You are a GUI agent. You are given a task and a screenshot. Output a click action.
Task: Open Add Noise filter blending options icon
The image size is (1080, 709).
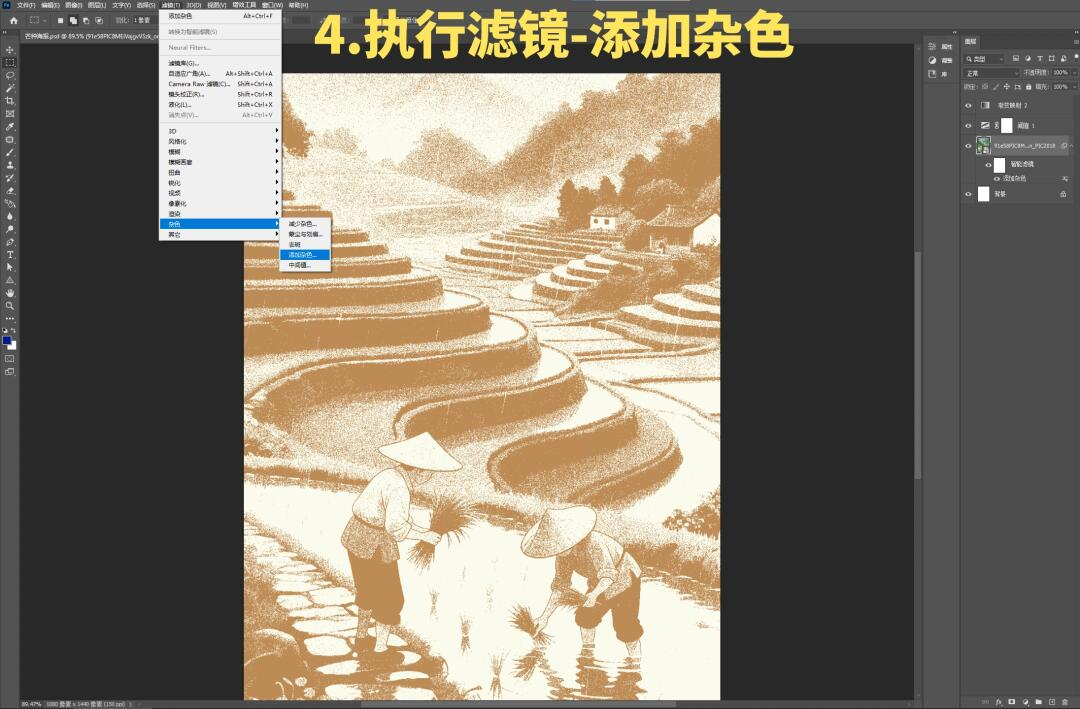click(1065, 178)
